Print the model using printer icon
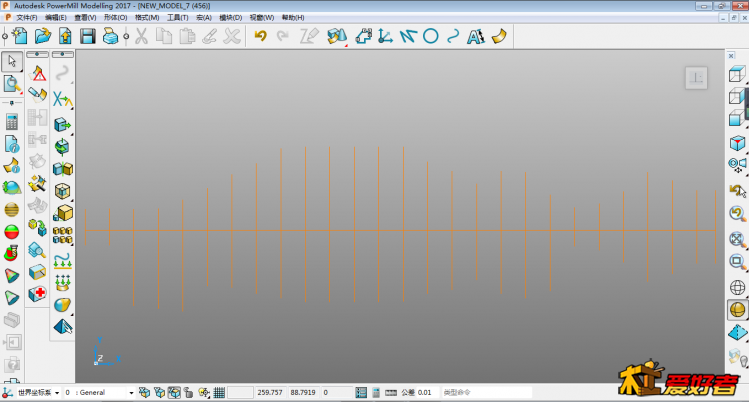 pos(110,36)
